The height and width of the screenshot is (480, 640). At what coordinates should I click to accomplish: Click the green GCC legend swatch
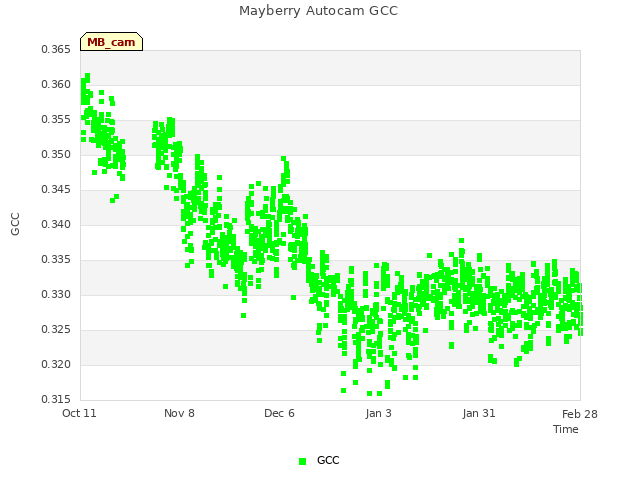302,461
